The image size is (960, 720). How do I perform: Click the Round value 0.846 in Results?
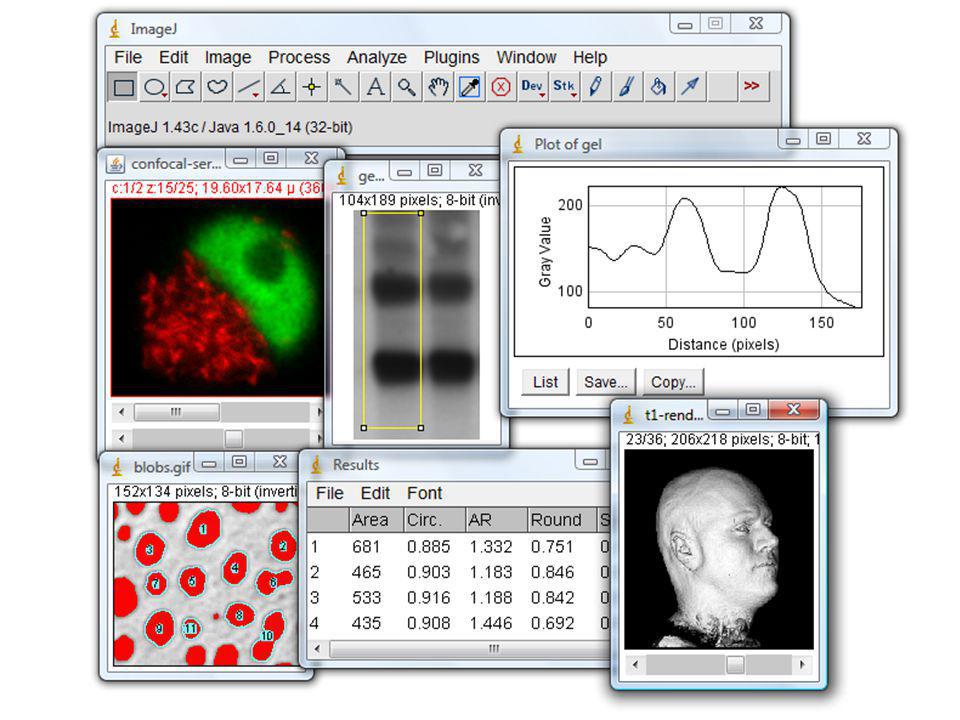[552, 572]
